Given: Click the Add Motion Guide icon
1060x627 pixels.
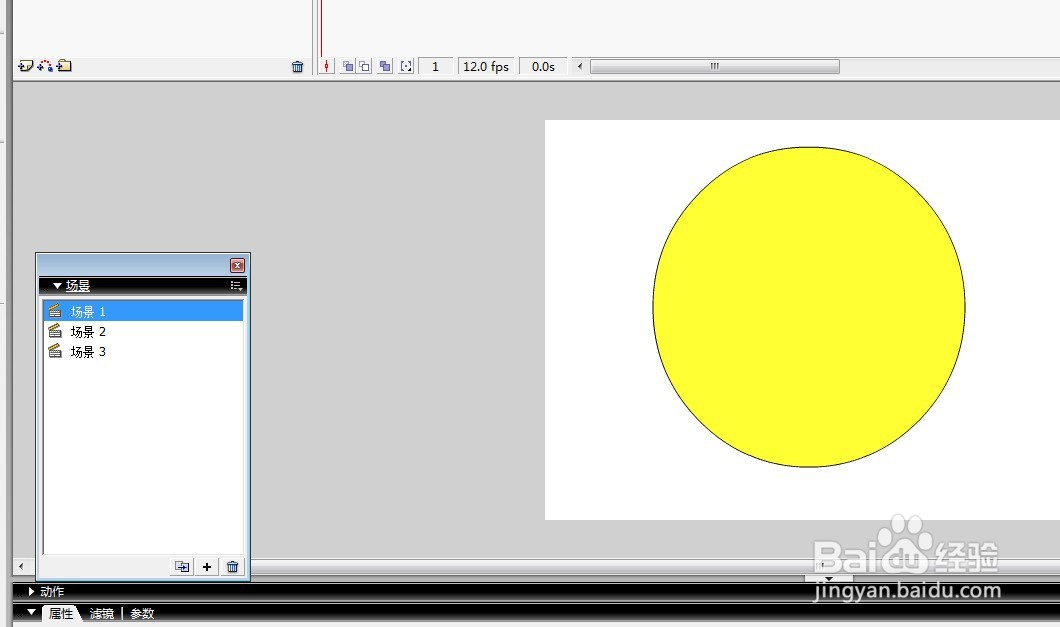Looking at the screenshot, I should tap(45, 66).
